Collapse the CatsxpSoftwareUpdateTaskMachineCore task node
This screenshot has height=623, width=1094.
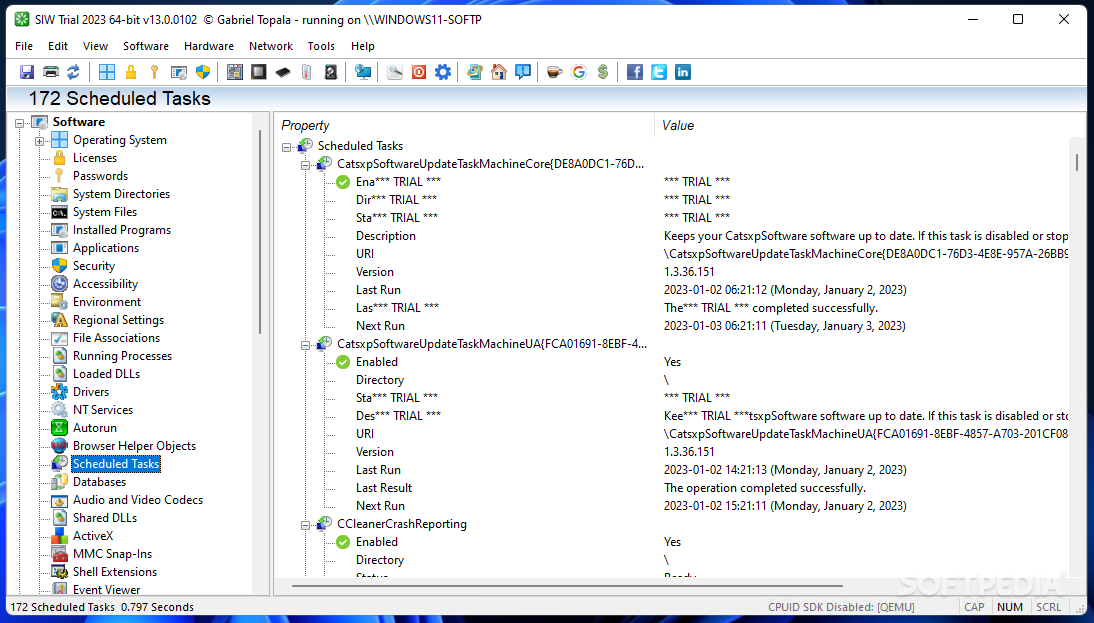click(305, 165)
